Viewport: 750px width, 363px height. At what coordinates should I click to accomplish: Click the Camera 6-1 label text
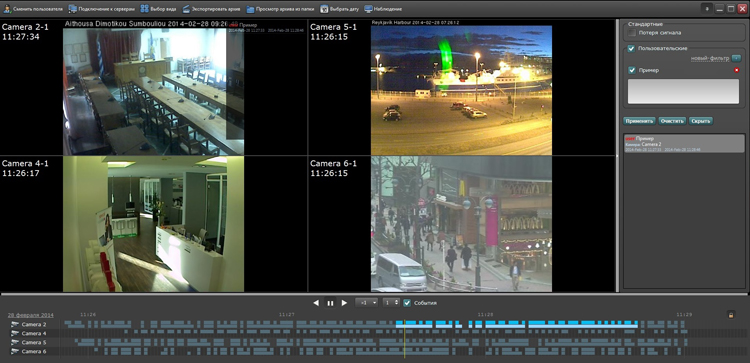[333, 164]
